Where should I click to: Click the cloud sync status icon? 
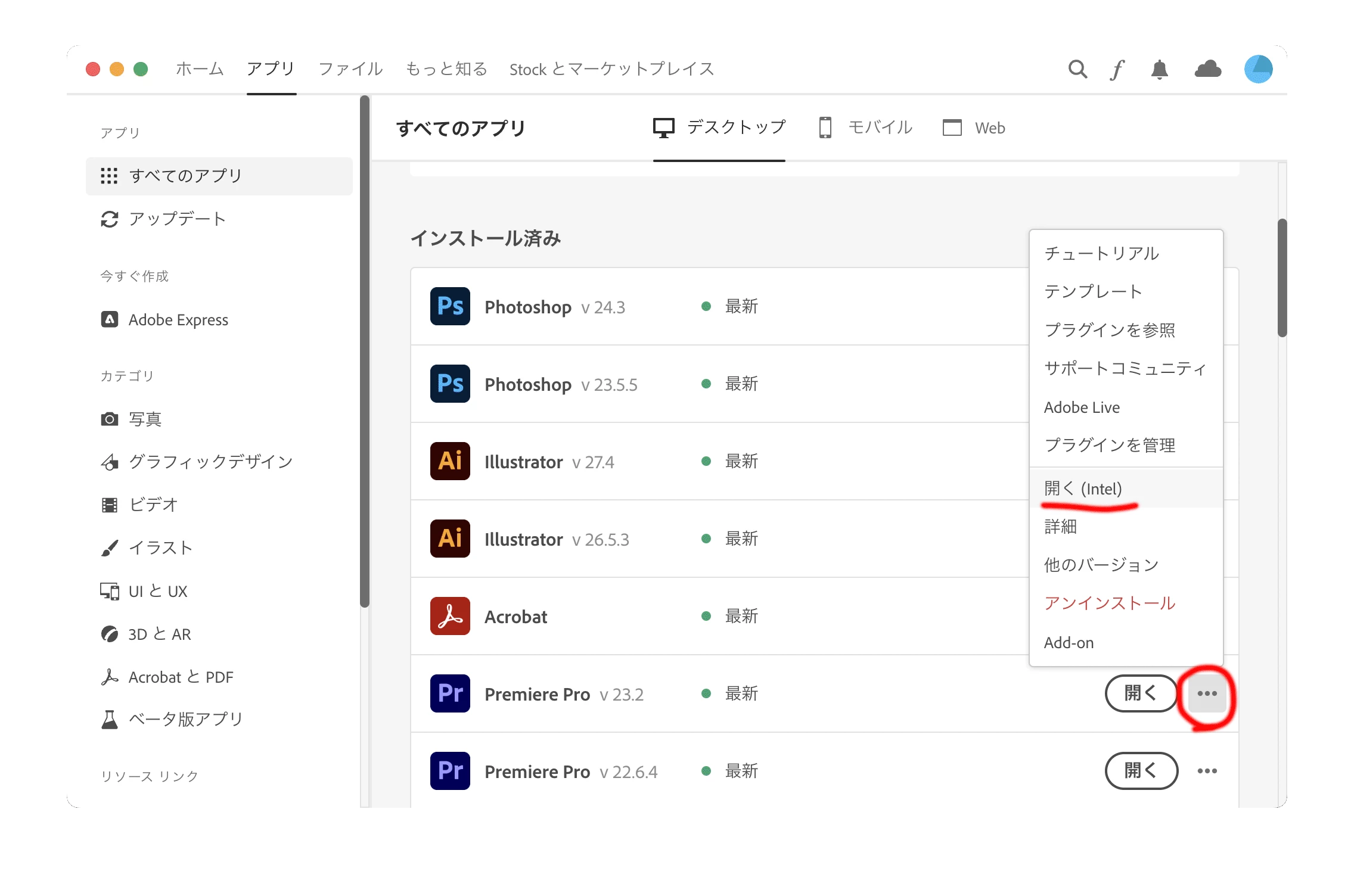[x=1207, y=70]
